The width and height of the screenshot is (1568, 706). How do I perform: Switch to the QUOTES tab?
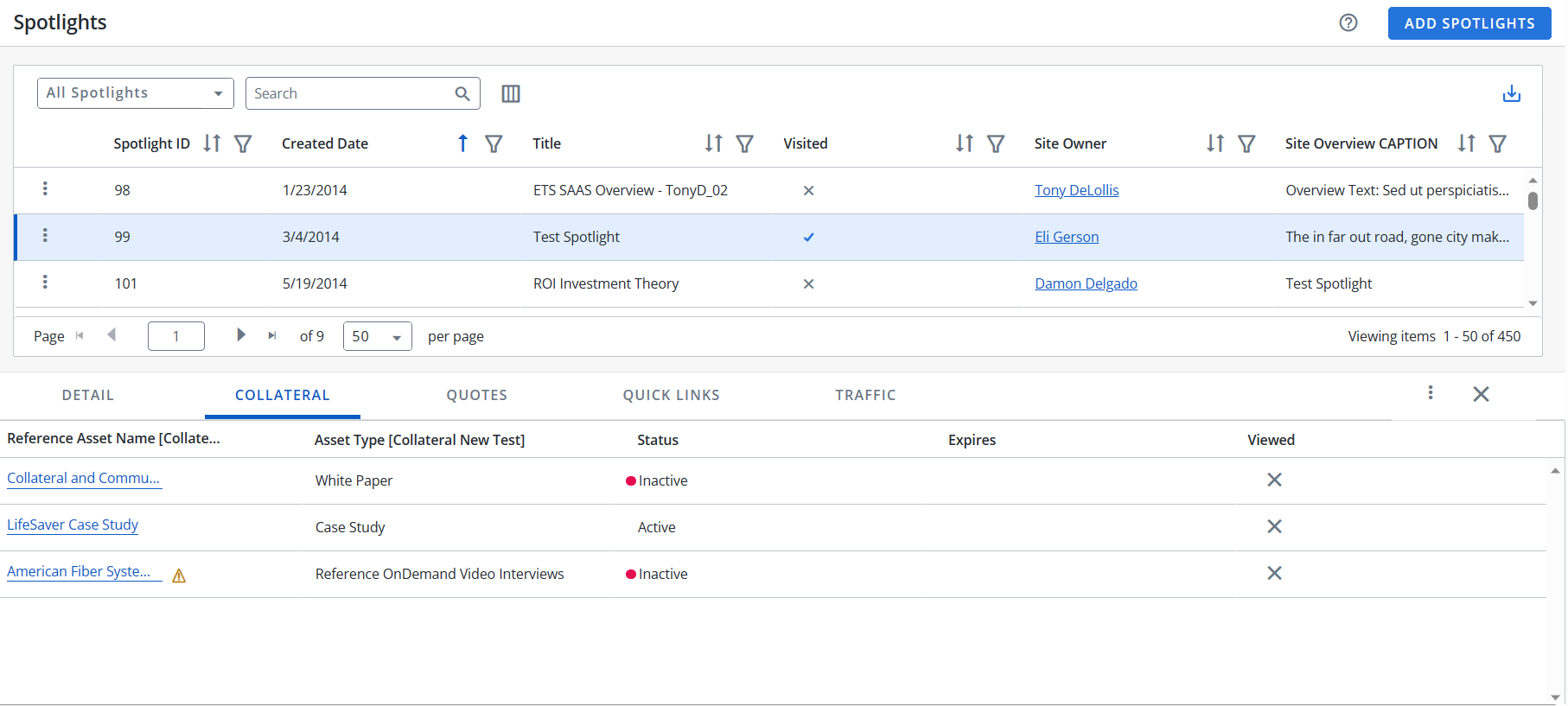pyautogui.click(x=477, y=395)
